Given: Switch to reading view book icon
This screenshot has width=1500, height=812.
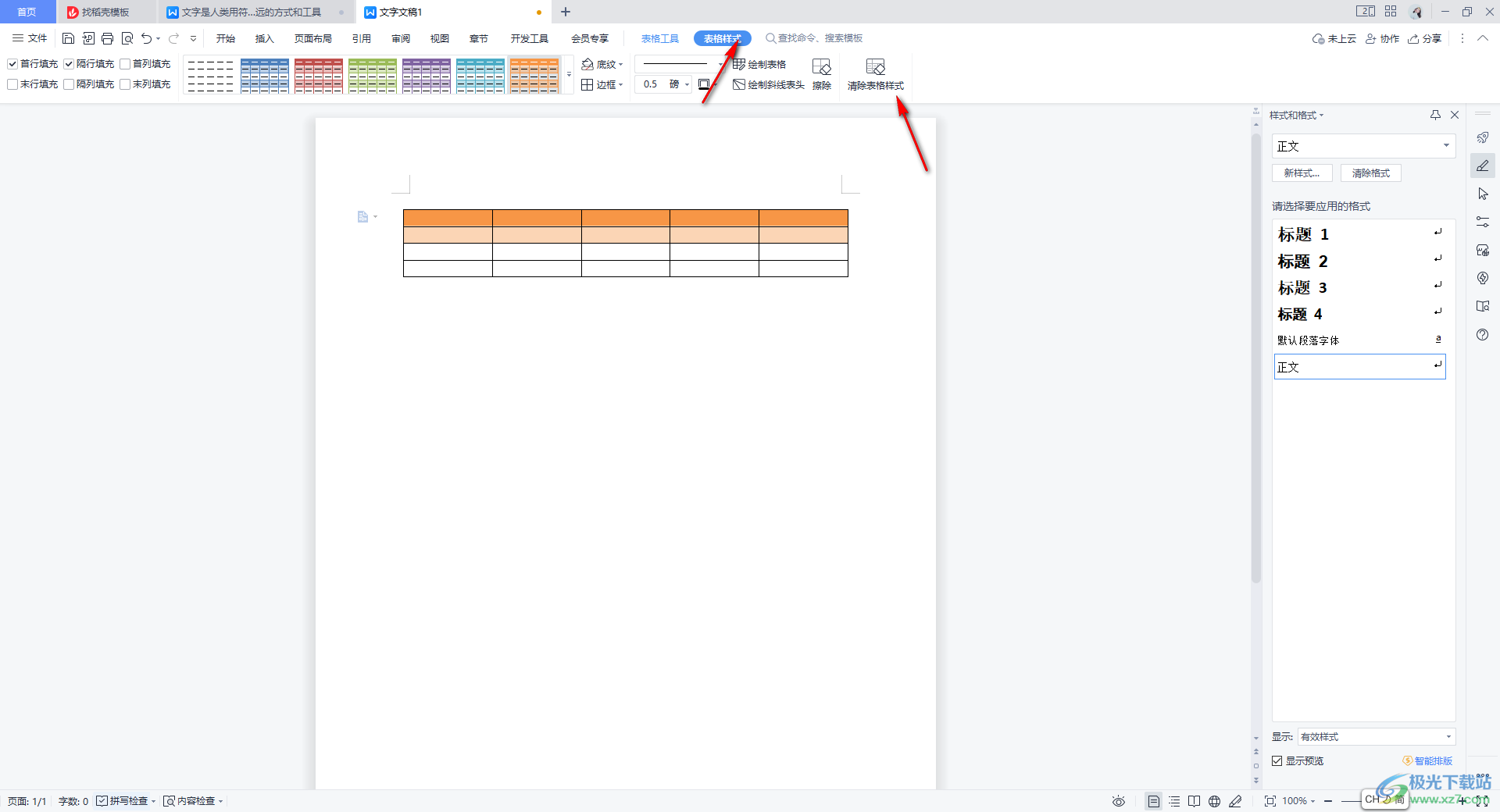Looking at the screenshot, I should pos(1194,801).
